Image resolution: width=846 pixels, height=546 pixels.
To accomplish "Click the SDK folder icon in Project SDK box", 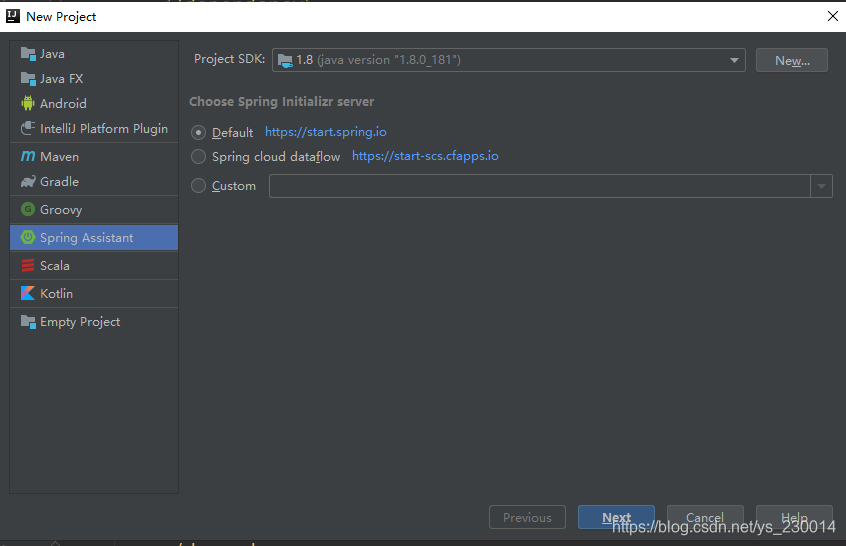I will pyautogui.click(x=285, y=60).
